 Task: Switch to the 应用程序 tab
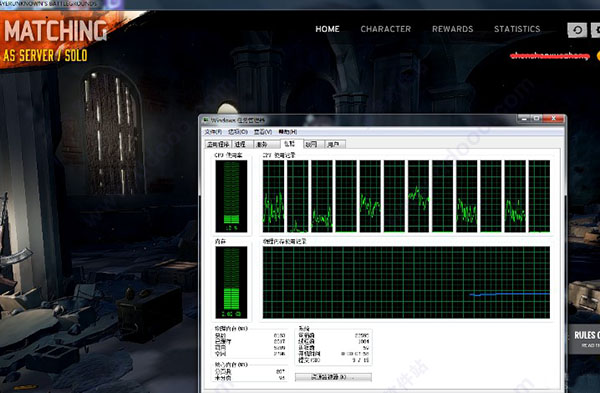click(218, 144)
